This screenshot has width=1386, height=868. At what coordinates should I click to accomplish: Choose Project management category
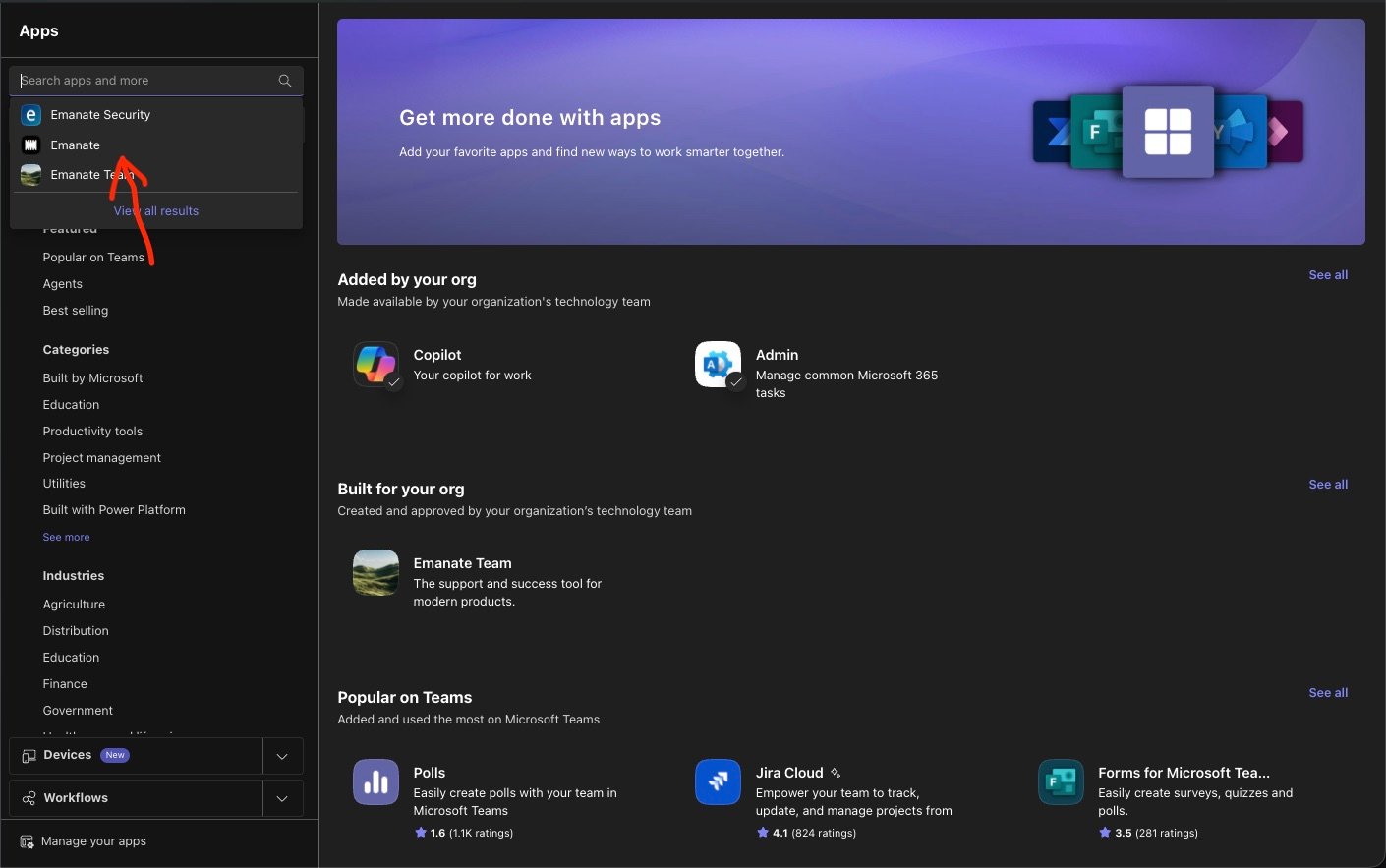(101, 458)
